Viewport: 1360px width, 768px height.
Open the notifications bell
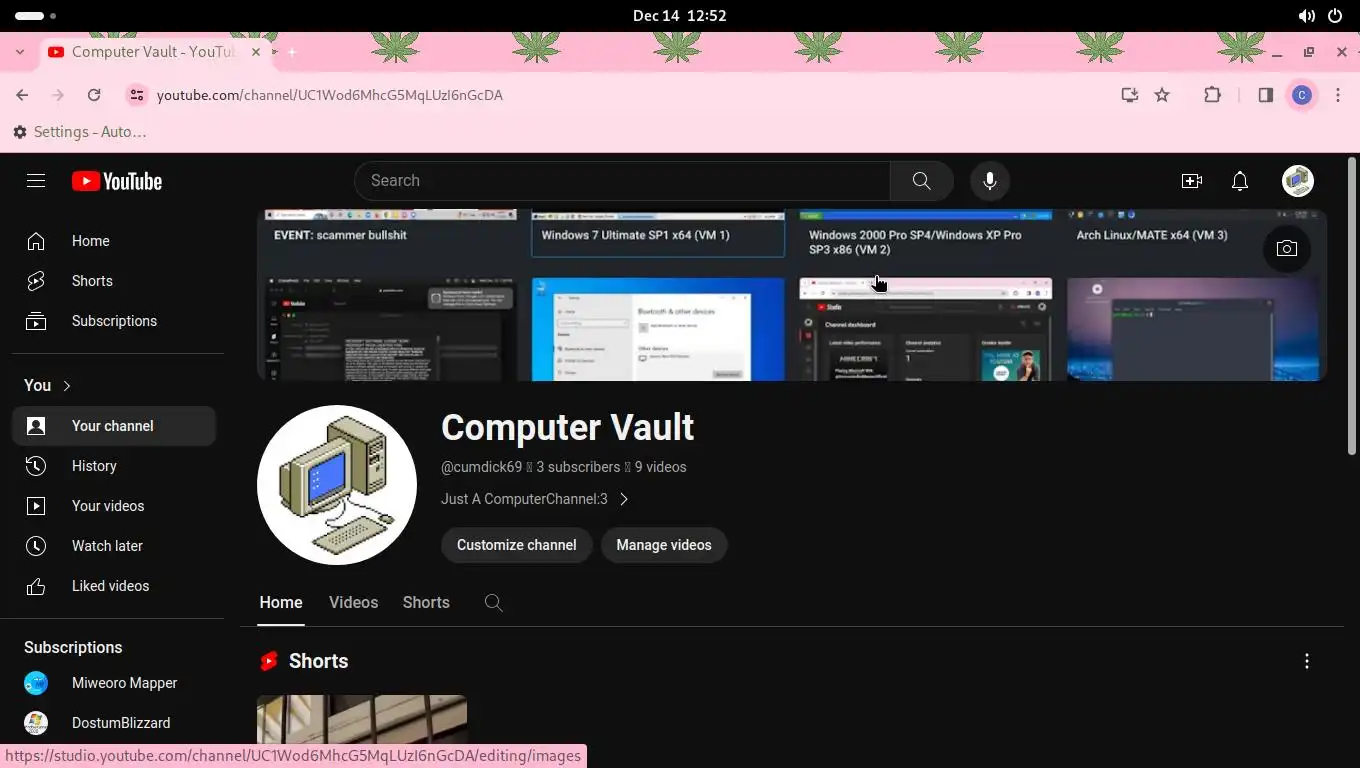(1240, 181)
